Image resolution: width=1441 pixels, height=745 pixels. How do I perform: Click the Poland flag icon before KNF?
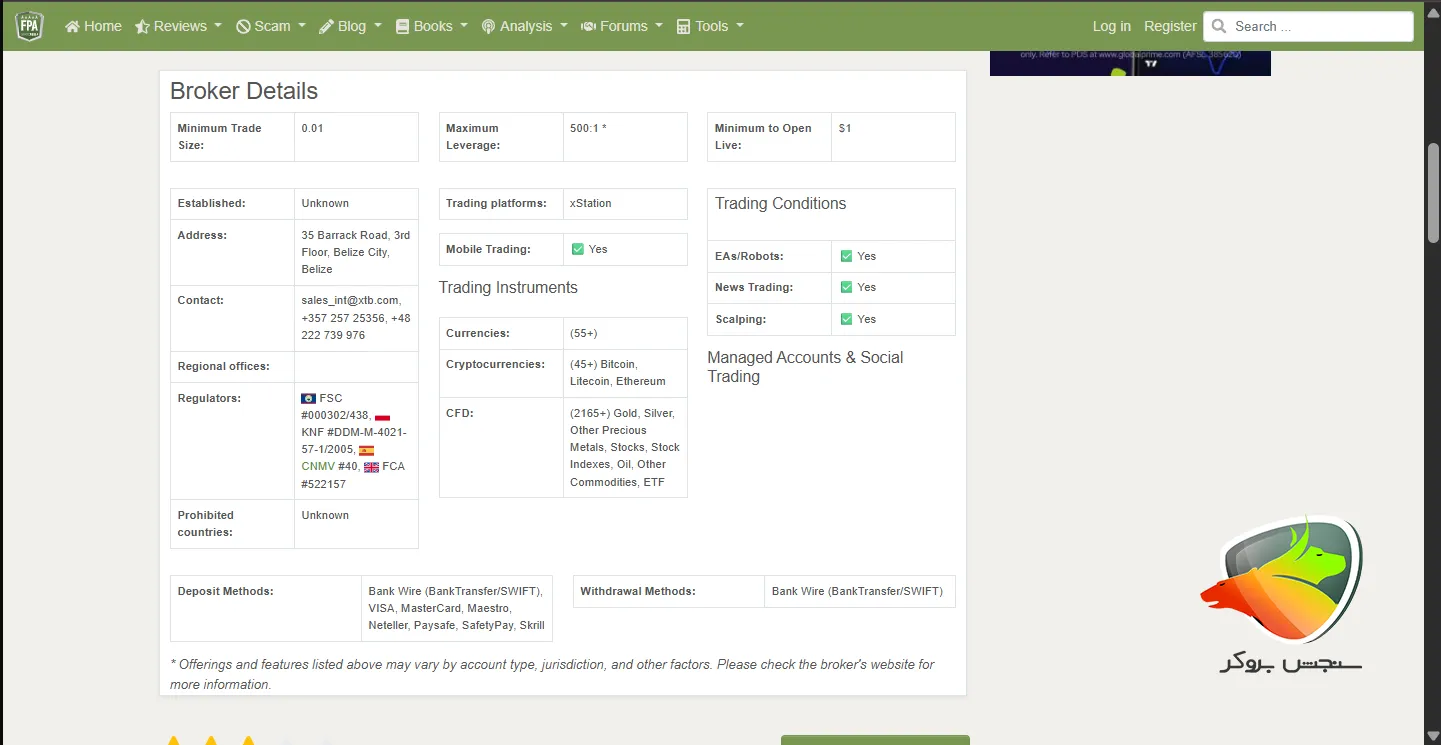click(x=382, y=416)
